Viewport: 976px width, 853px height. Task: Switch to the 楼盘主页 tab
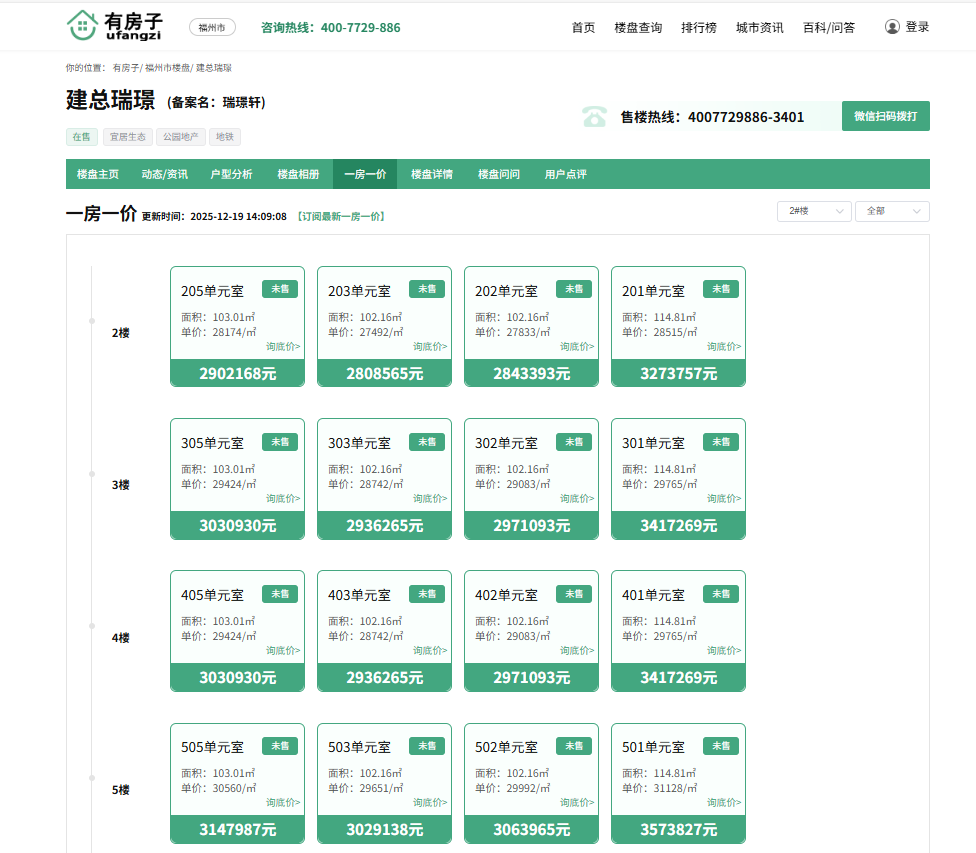(98, 174)
